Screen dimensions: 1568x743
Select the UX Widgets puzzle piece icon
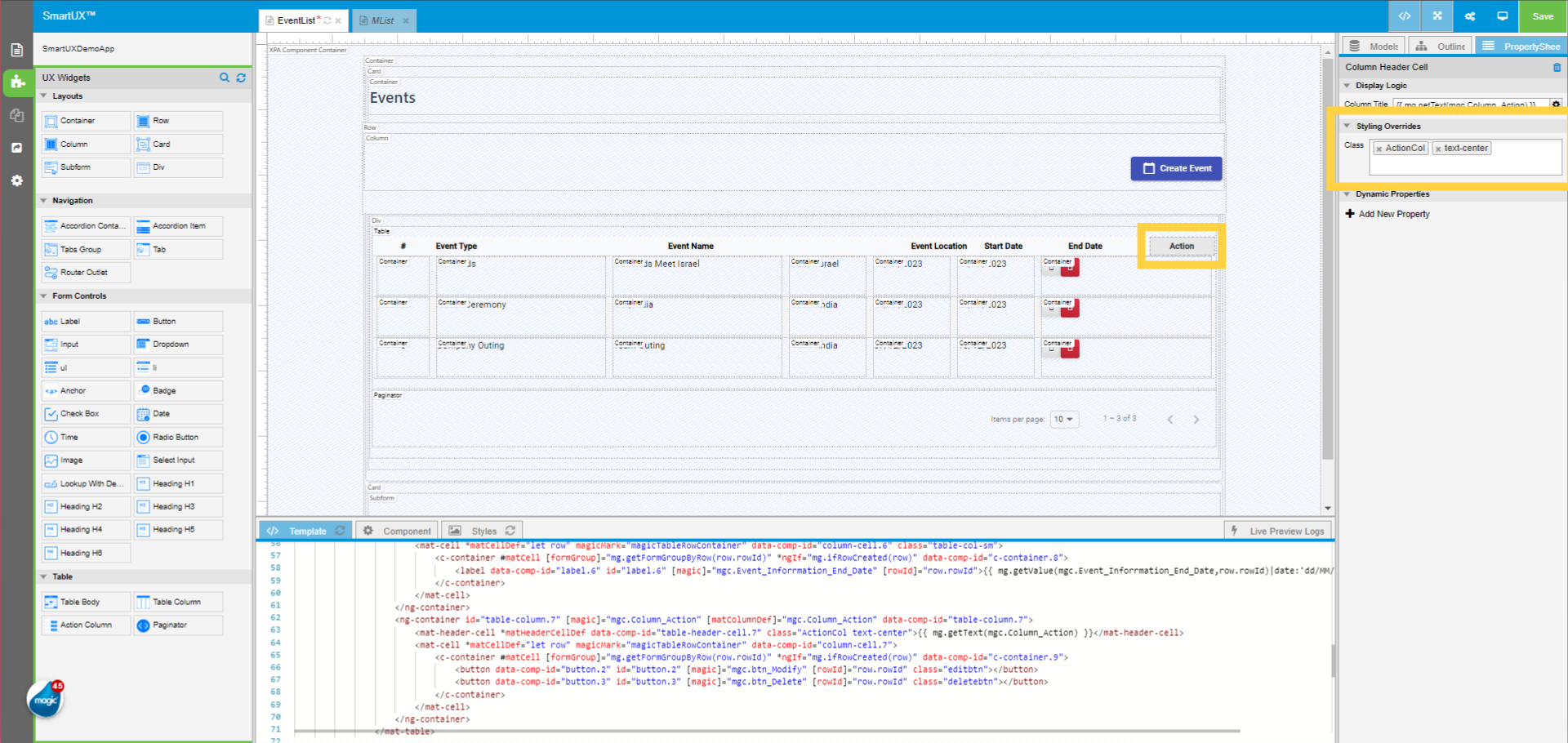point(17,82)
